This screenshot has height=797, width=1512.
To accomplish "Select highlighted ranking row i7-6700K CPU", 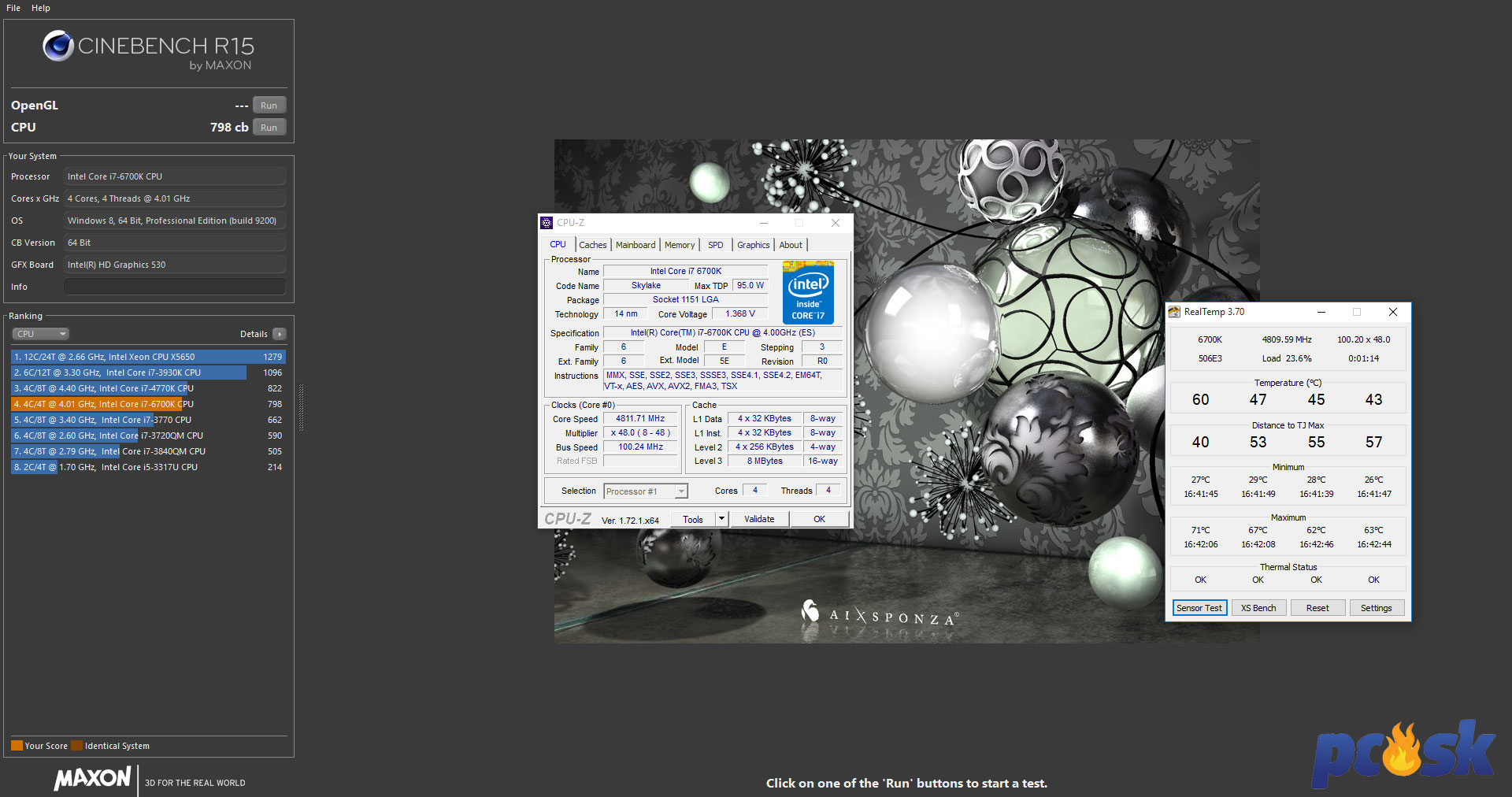I will [148, 404].
